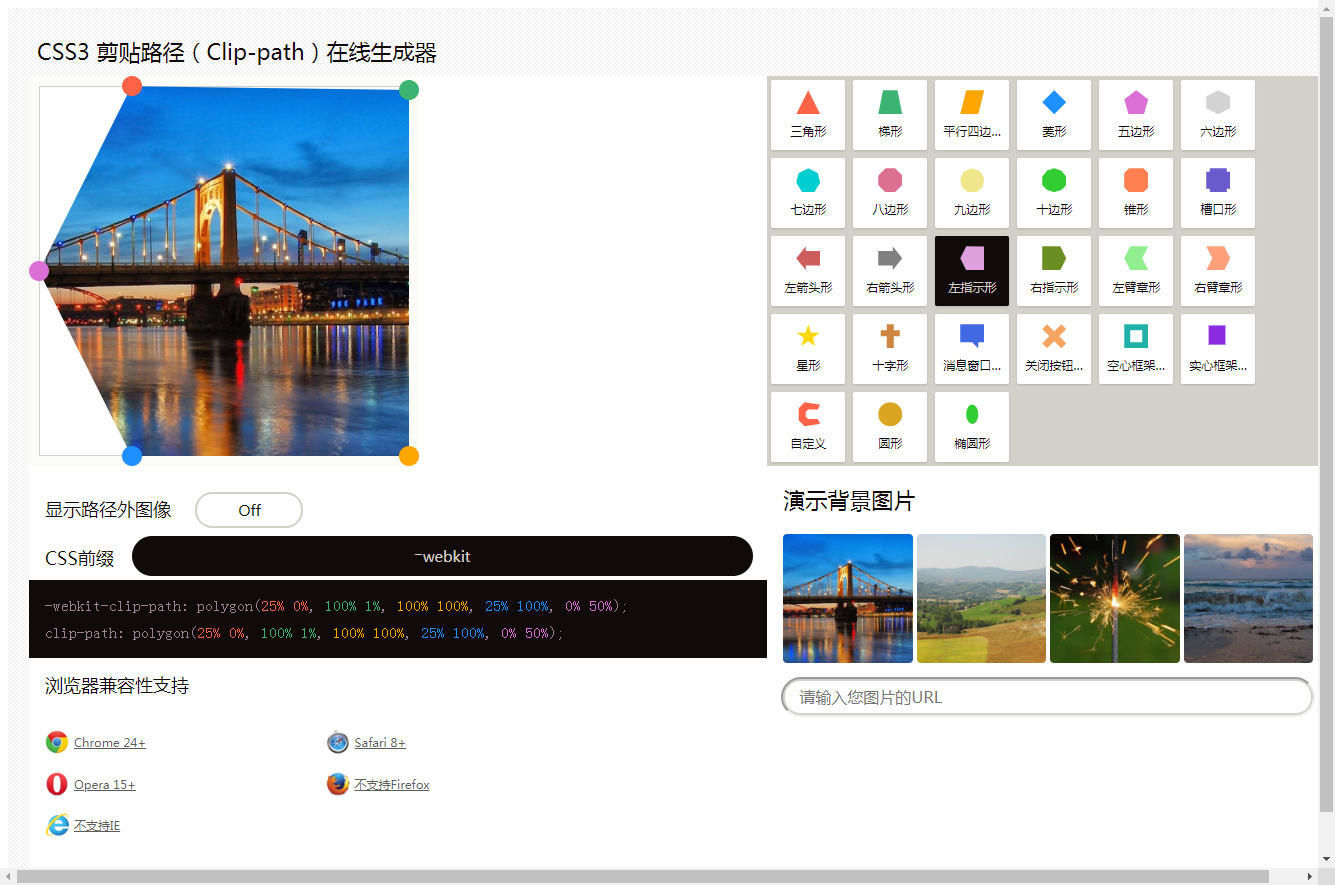
Task: Switch to the 关闭按钮 close-button shape
Action: pyautogui.click(x=1053, y=348)
